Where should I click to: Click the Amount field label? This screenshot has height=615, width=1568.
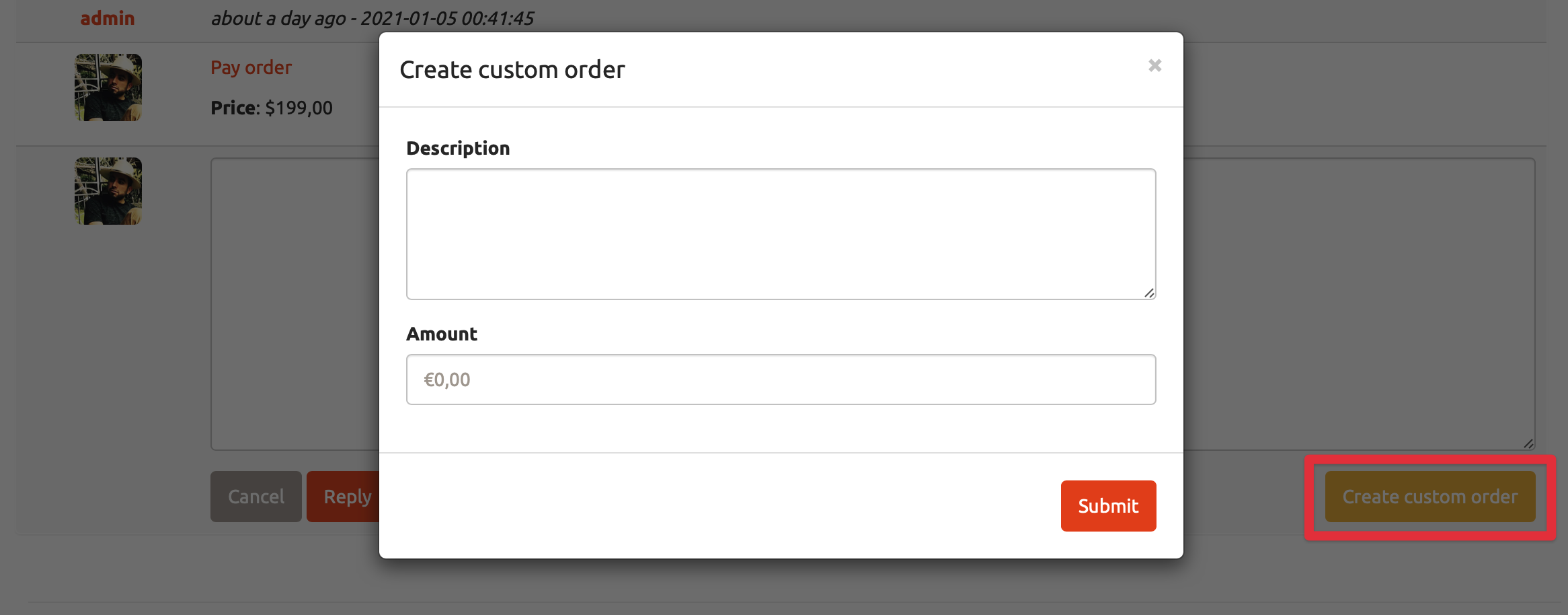(442, 334)
